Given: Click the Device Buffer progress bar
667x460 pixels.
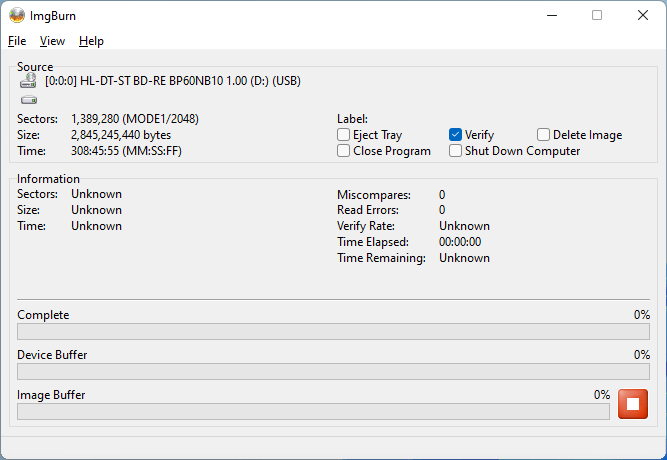Looking at the screenshot, I should (x=333, y=371).
